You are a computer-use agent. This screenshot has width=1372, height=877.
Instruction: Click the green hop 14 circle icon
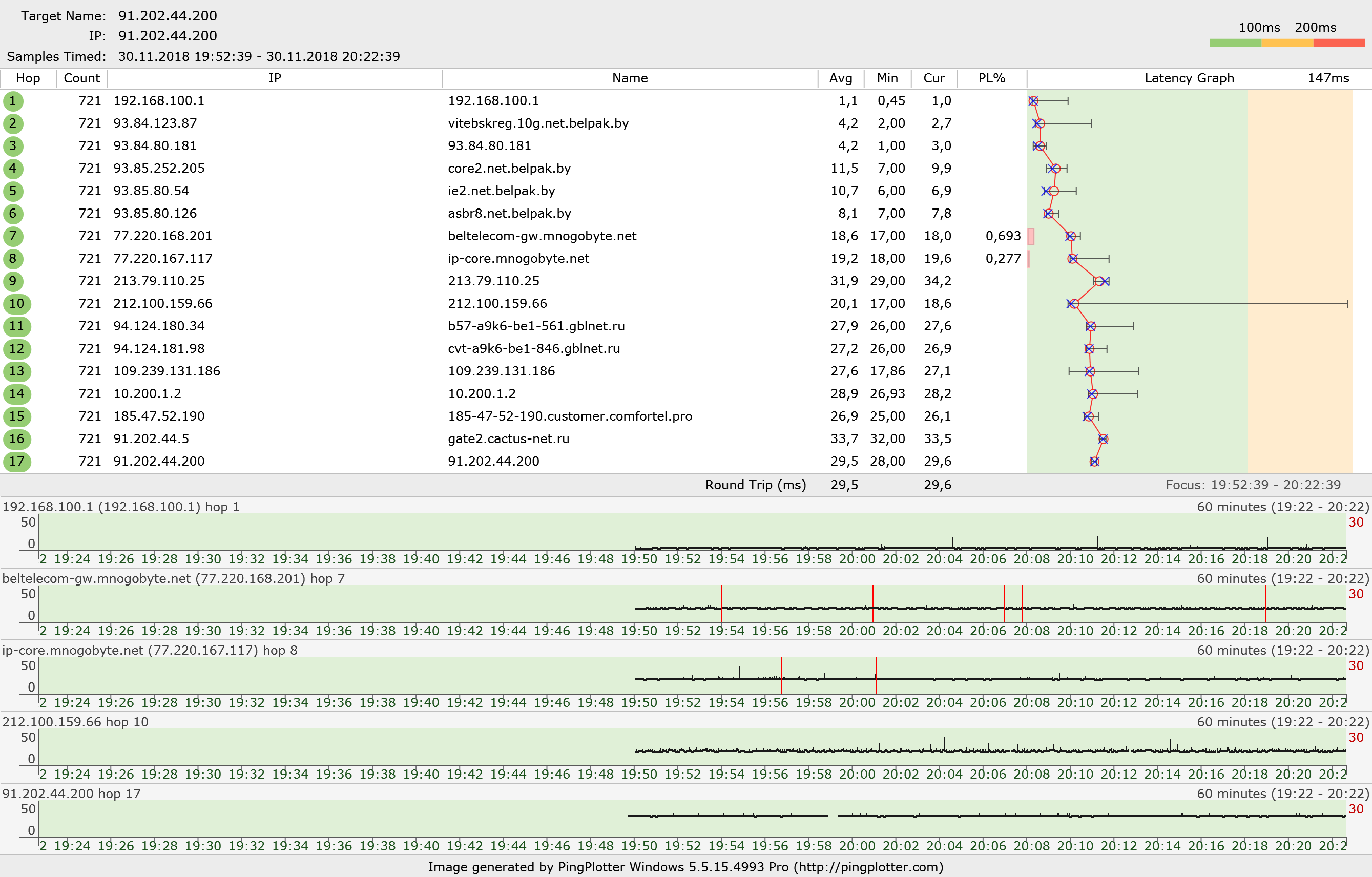[16, 394]
